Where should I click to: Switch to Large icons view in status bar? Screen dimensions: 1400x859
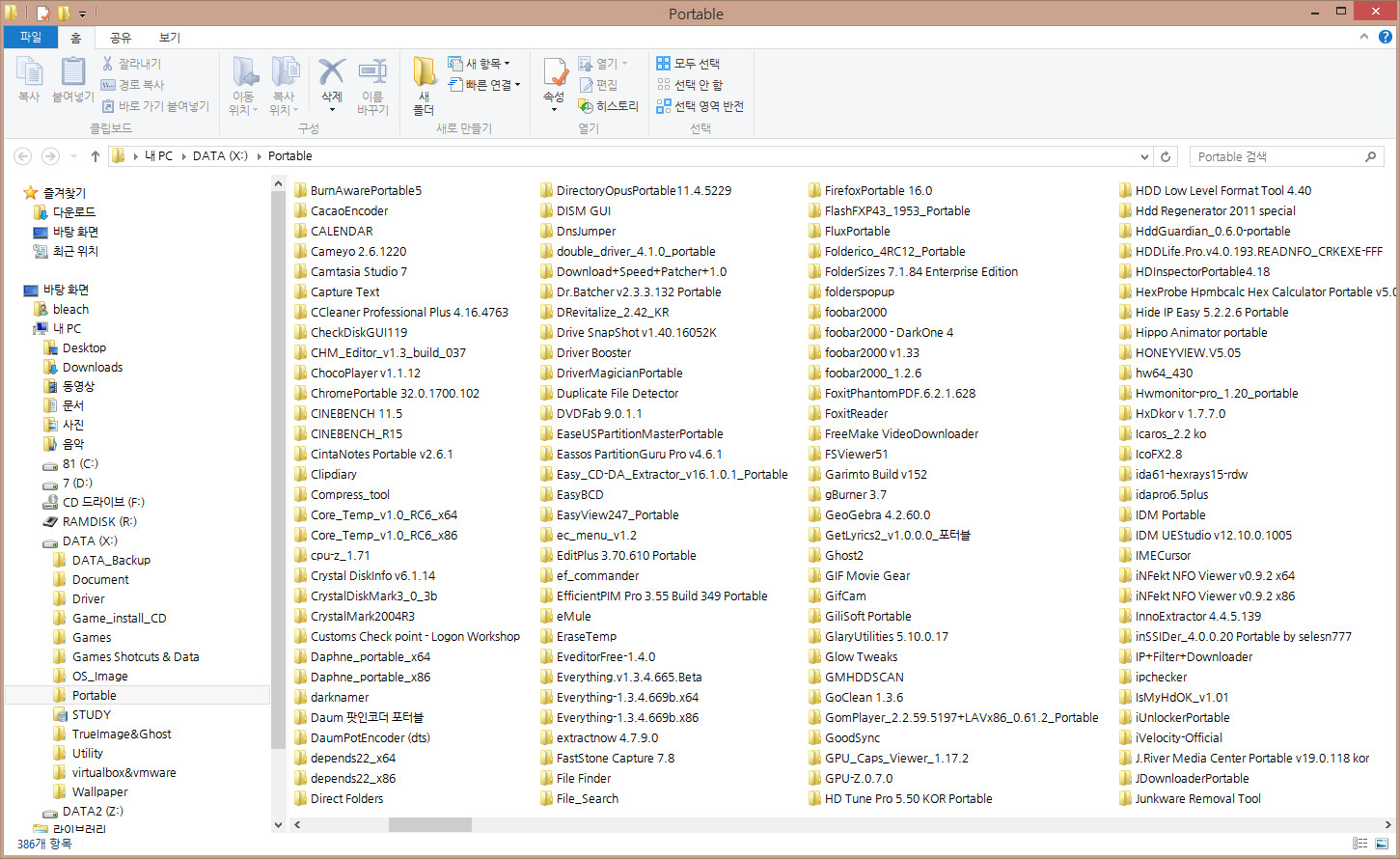(x=1381, y=844)
